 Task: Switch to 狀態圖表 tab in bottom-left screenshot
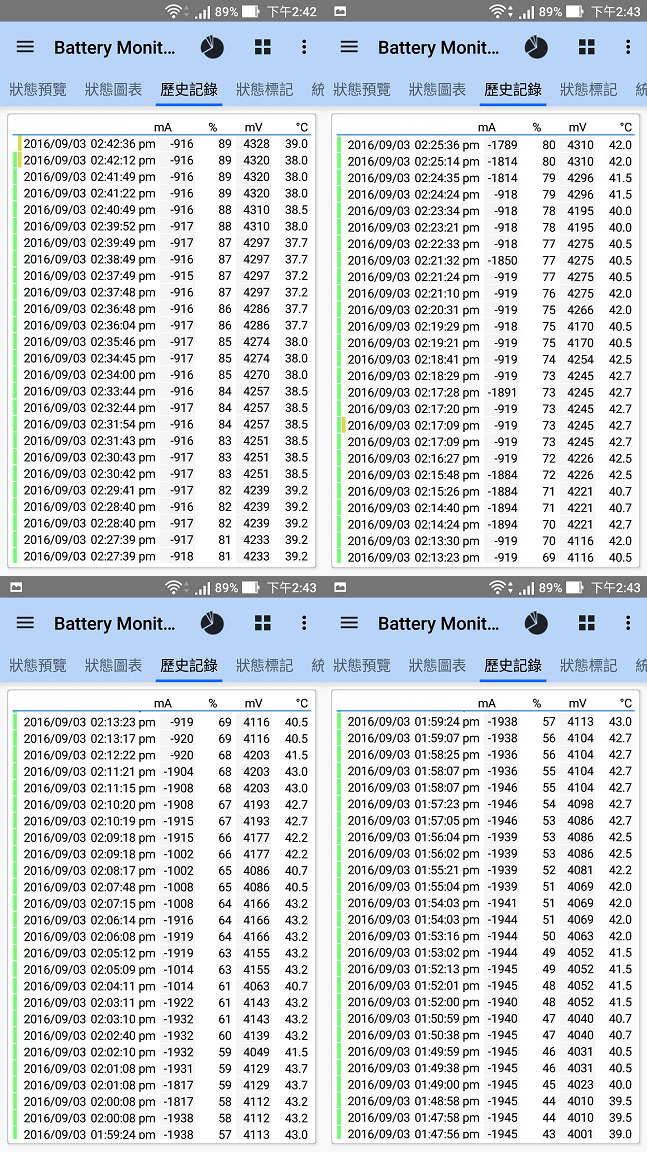tap(113, 666)
